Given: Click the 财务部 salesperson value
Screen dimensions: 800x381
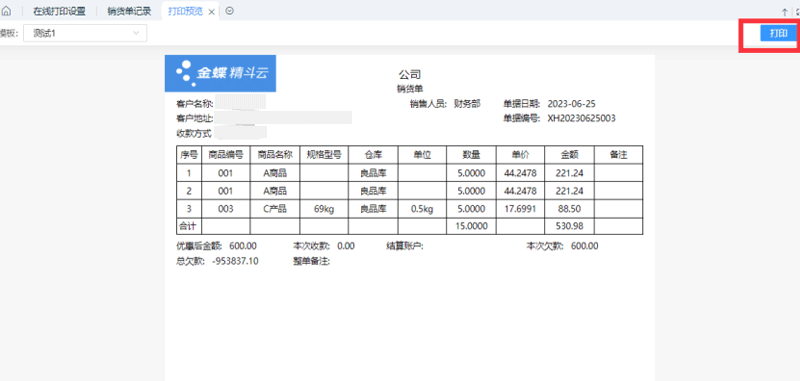Looking at the screenshot, I should tap(467, 104).
